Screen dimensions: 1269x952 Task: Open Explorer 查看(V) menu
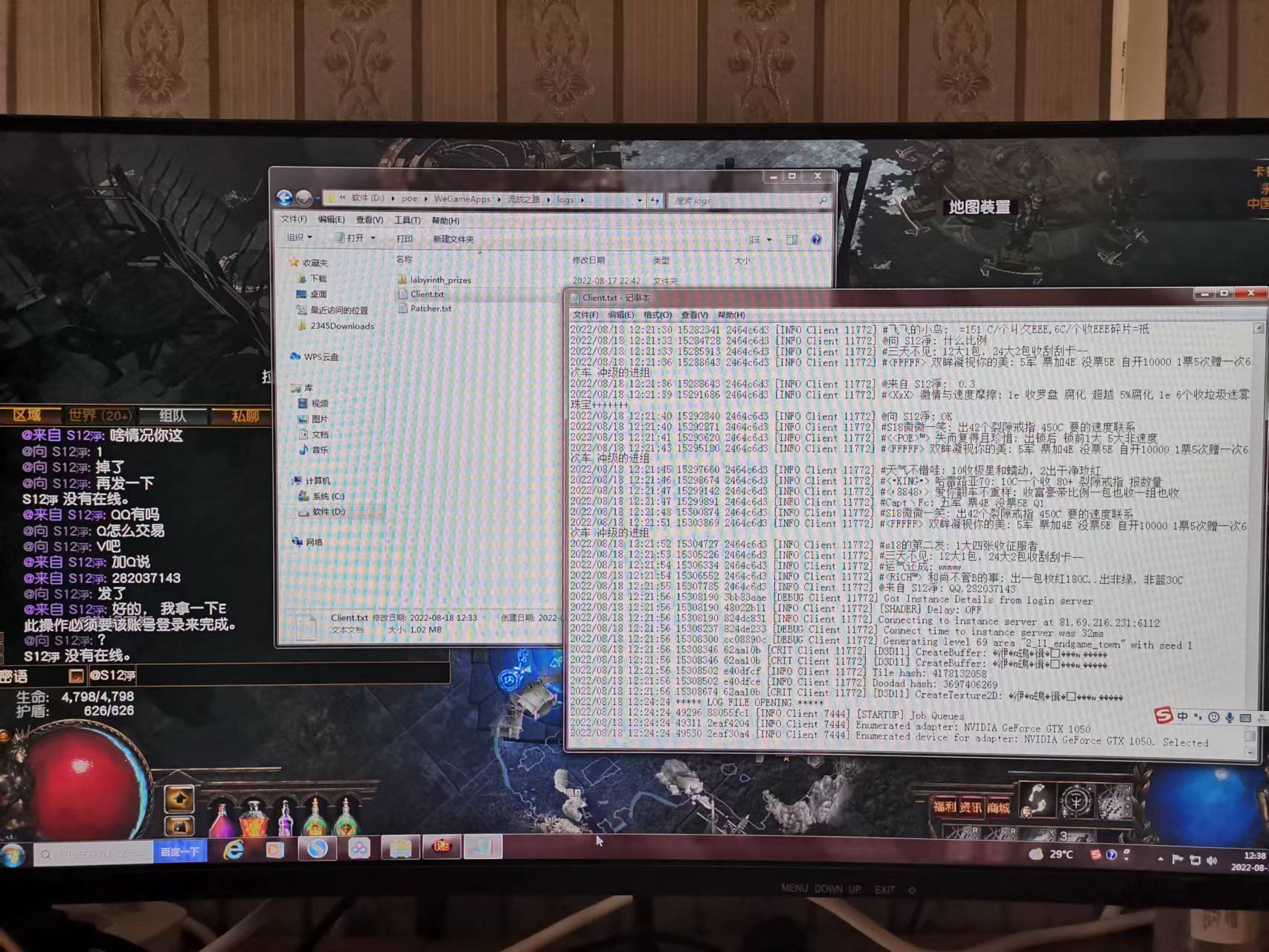coord(369,219)
